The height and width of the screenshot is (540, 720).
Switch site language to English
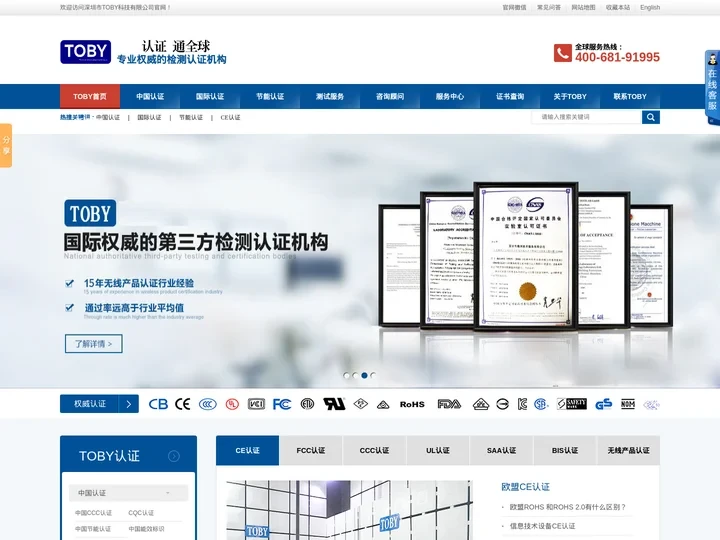[x=650, y=7]
